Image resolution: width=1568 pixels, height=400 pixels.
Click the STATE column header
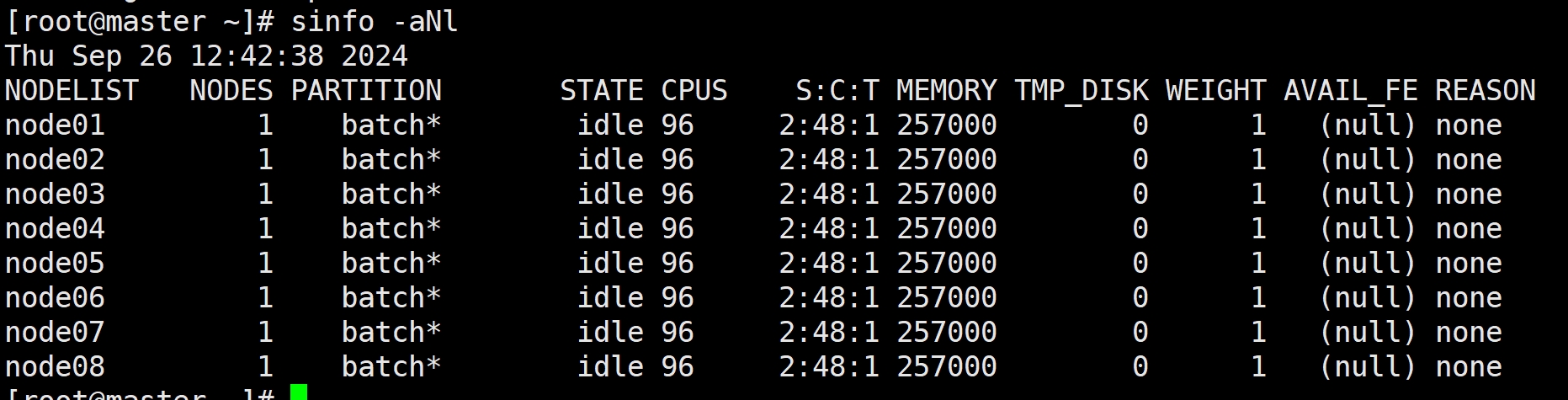point(602,90)
